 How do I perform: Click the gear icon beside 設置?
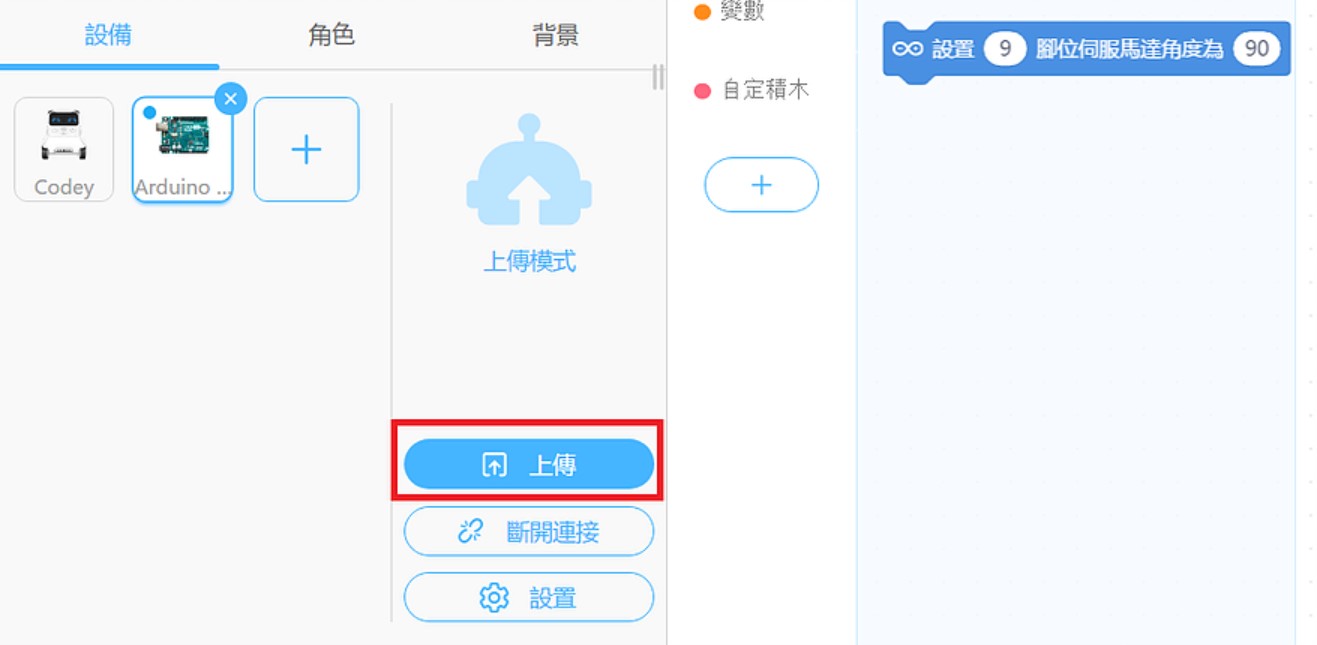(494, 598)
